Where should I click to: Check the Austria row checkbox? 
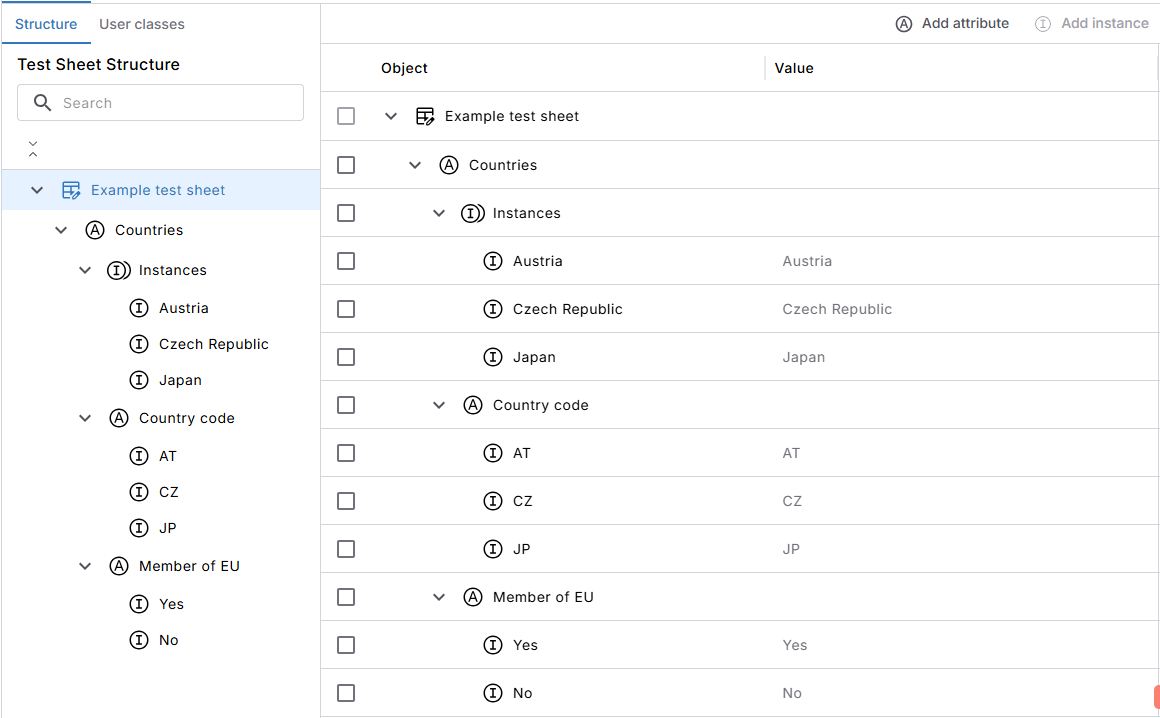click(x=345, y=261)
